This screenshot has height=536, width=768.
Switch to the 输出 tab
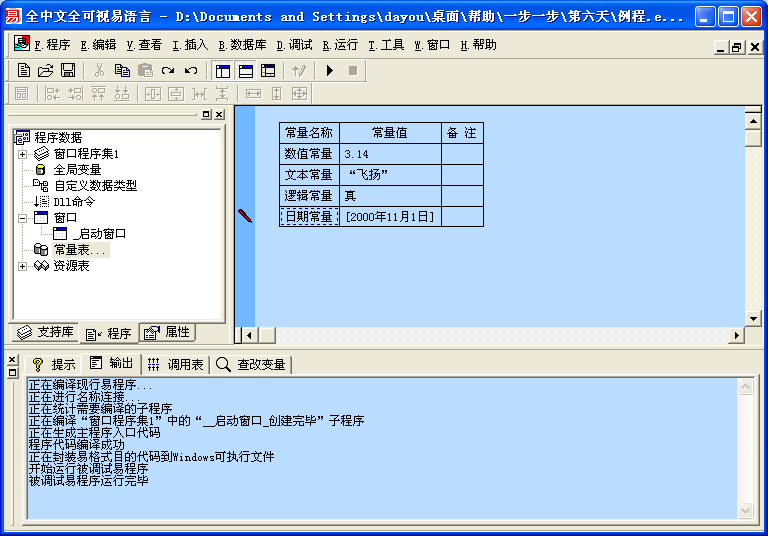click(111, 364)
